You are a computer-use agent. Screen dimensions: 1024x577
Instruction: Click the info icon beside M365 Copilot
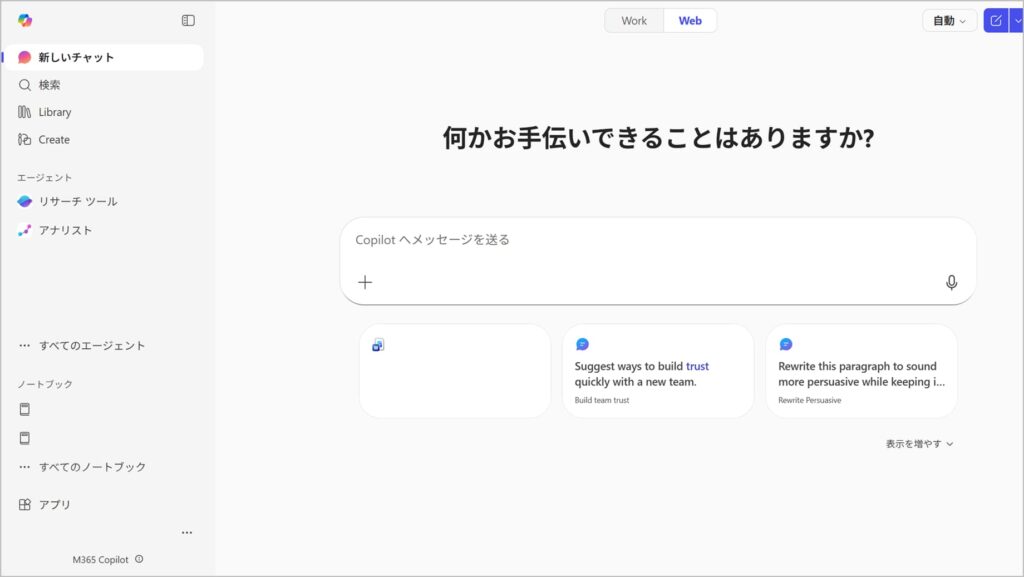(x=139, y=559)
